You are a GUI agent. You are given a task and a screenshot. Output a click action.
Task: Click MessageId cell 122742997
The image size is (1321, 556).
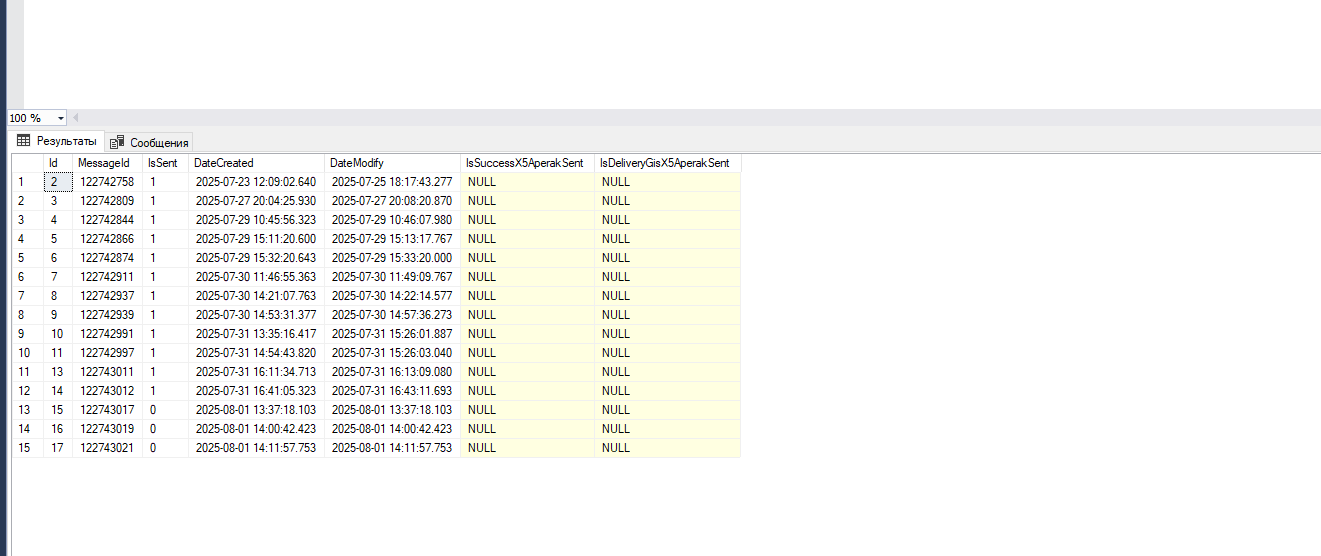[108, 353]
